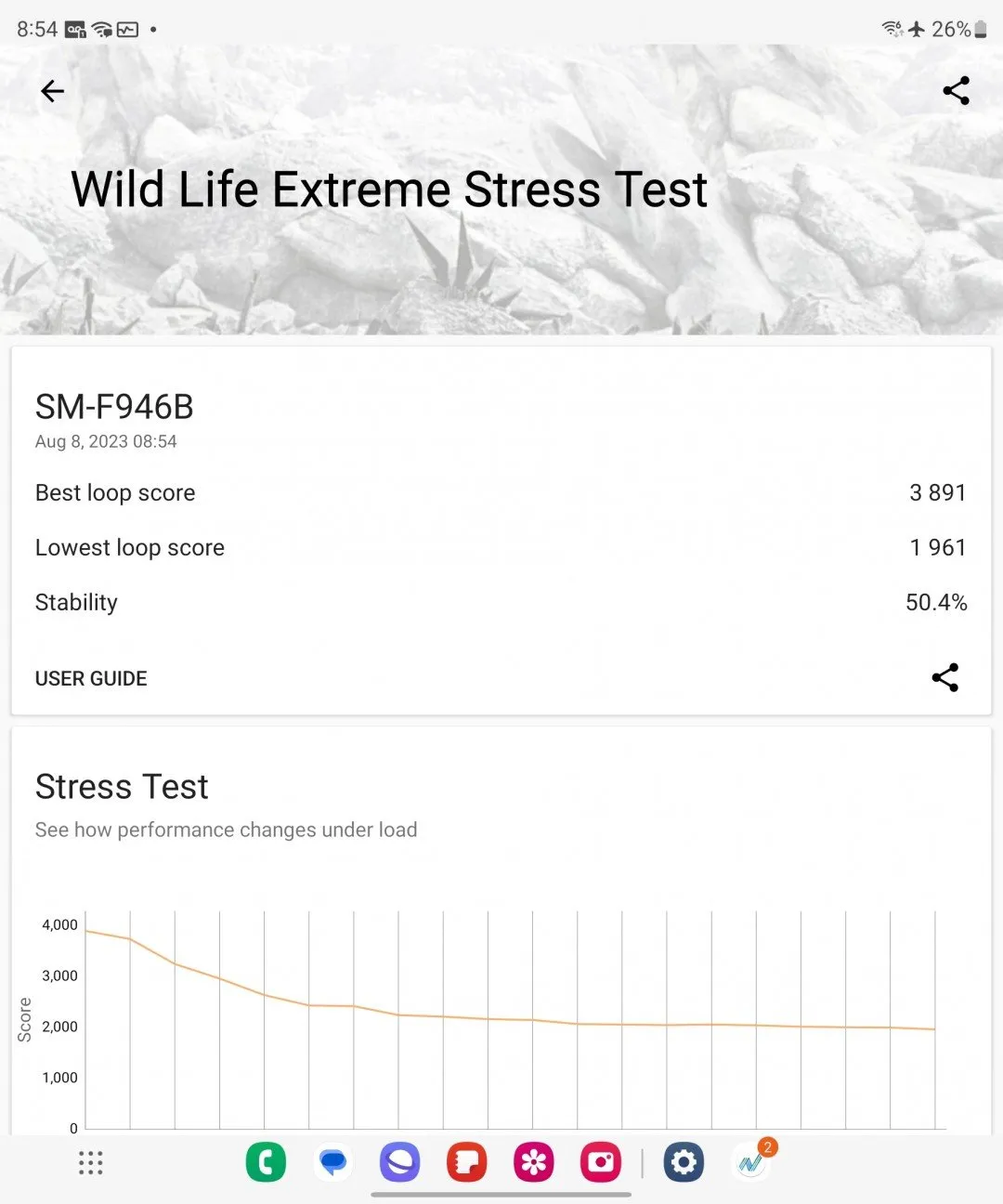
Task: Tap the Stress Test section heading
Action: 122,787
